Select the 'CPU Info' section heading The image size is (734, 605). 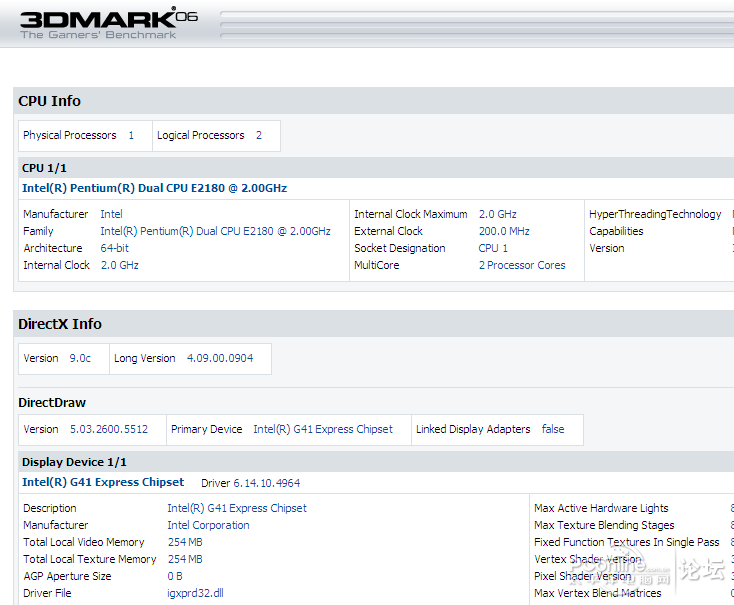coord(49,101)
